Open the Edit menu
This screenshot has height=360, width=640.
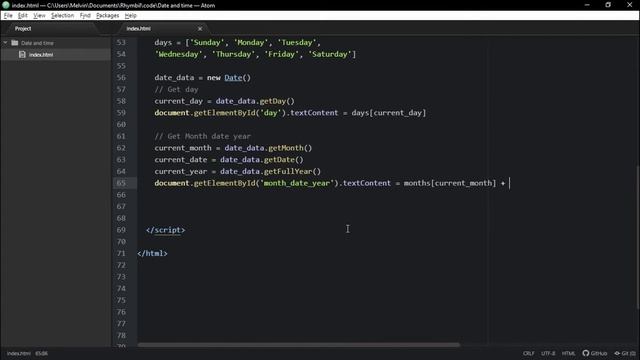[23, 16]
